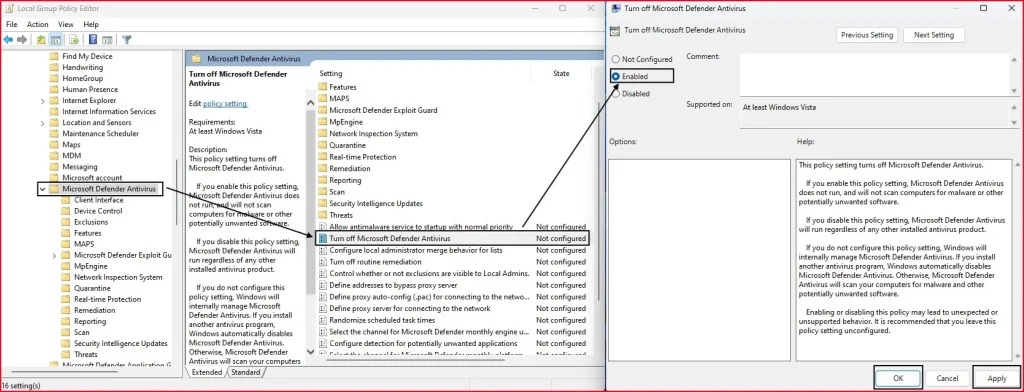This screenshot has height=392, width=1024.
Task: Click the Turn off routine remediation policy icon
Action: click(322, 262)
